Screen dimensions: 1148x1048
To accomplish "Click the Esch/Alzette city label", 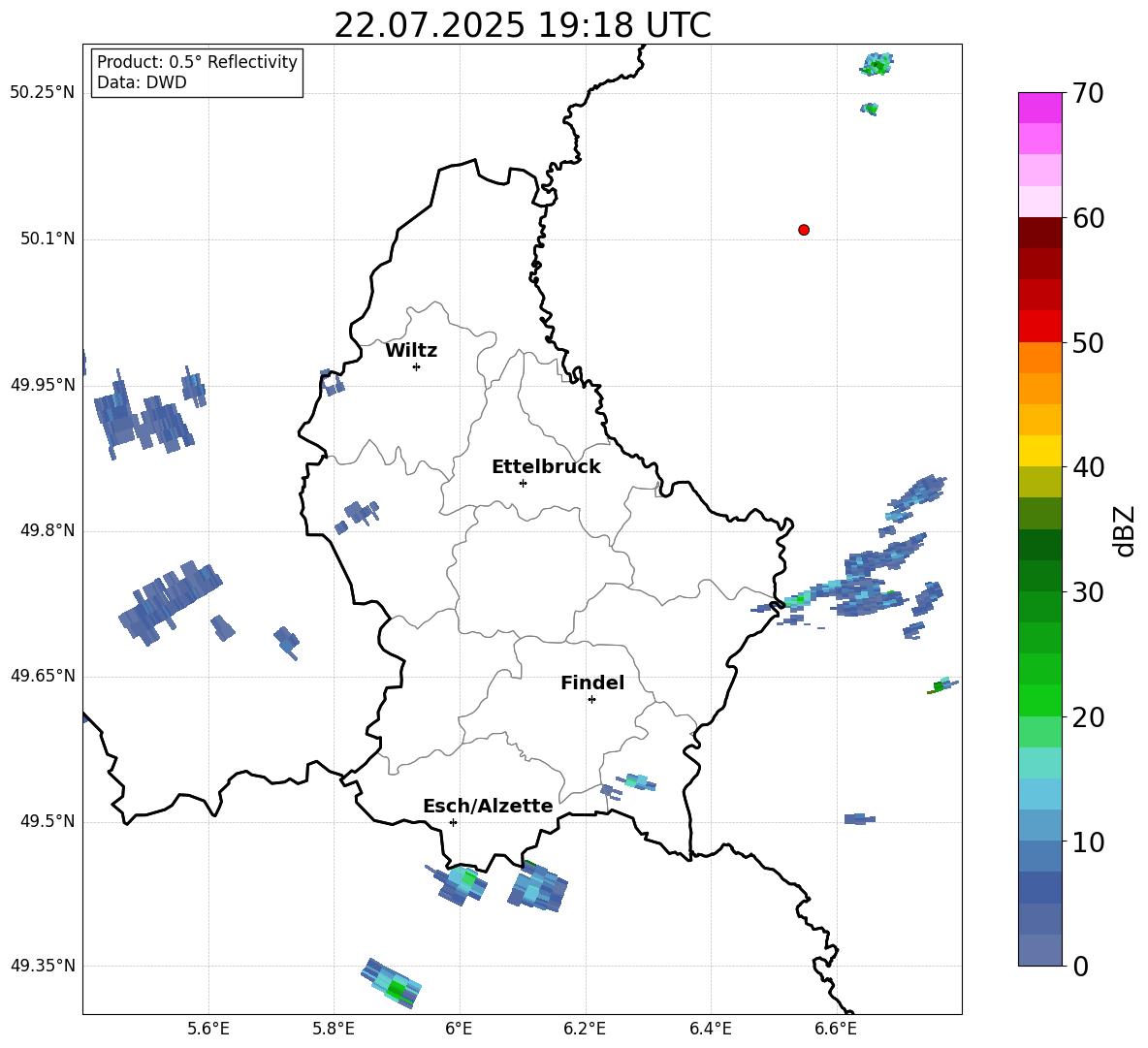I will [x=488, y=806].
